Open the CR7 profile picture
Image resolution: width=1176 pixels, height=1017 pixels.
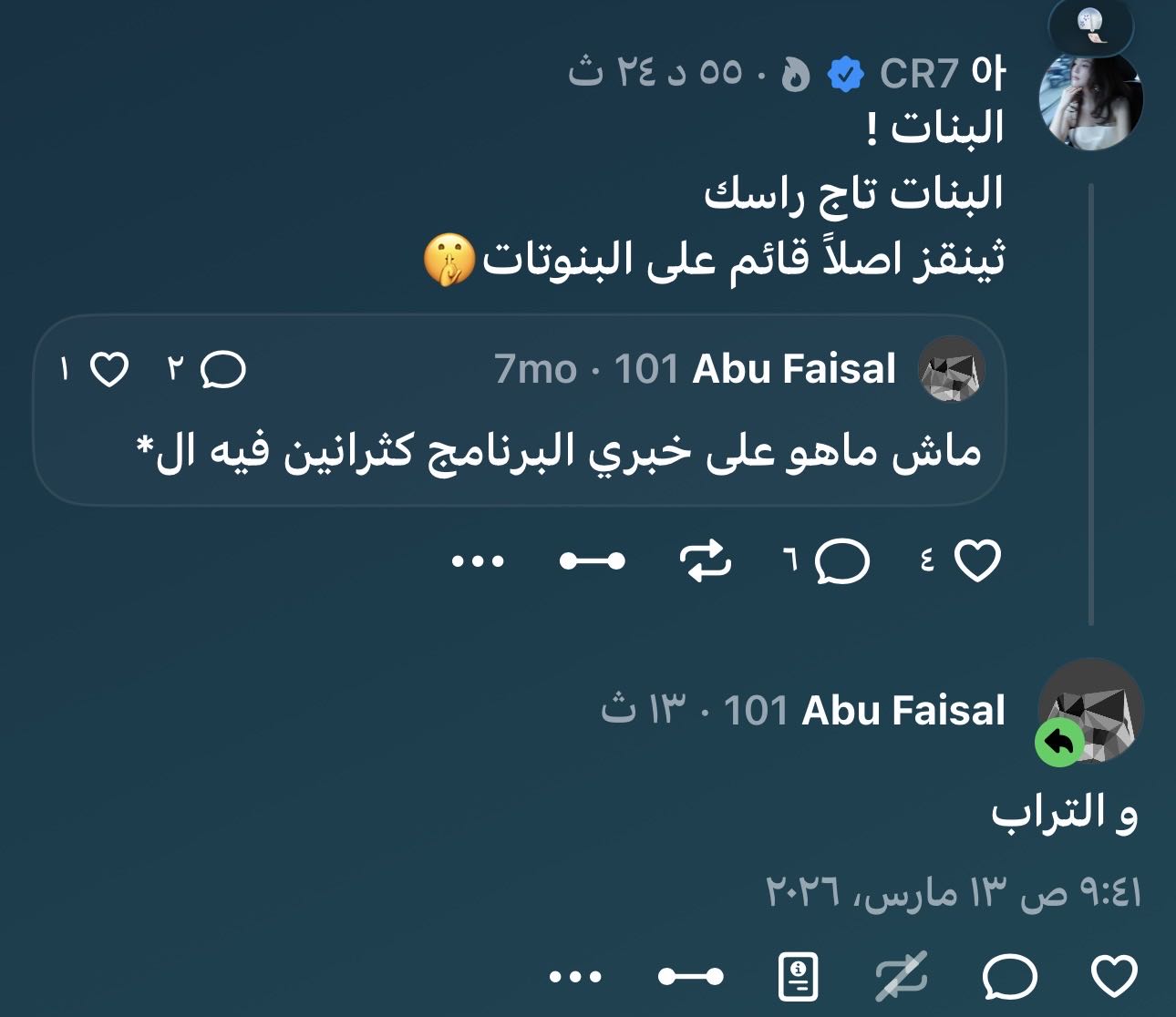(x=1091, y=98)
